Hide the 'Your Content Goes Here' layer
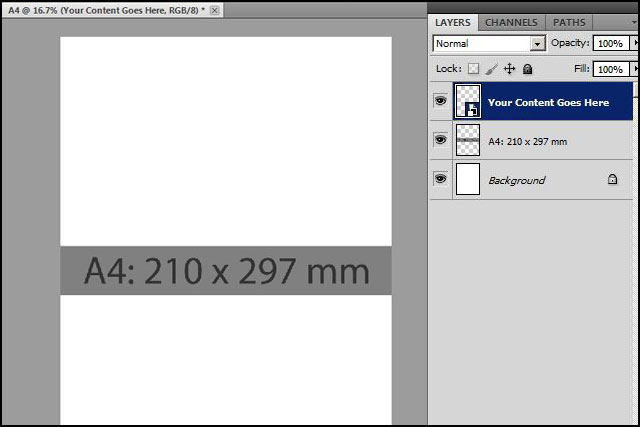Viewport: 640px width, 427px height. click(x=440, y=102)
